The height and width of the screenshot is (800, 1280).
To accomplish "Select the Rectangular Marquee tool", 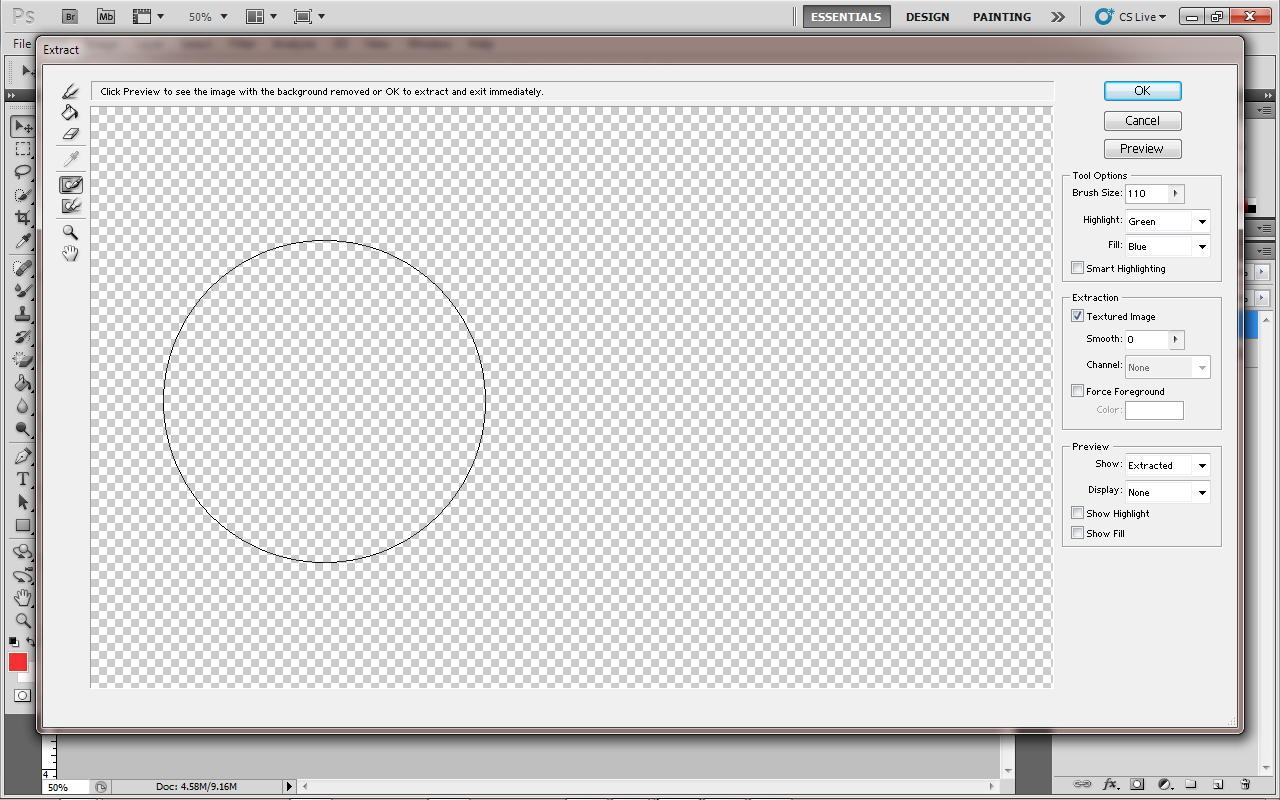I will (x=22, y=150).
